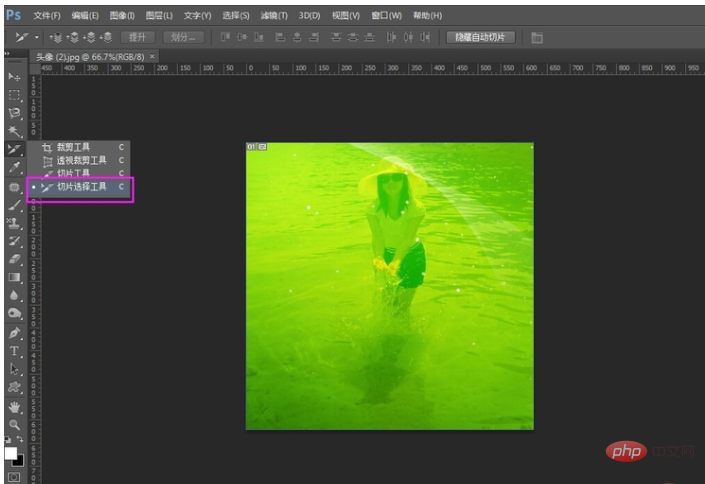Select the Lasso tool
Screen dimensions: 705x484
point(14,112)
